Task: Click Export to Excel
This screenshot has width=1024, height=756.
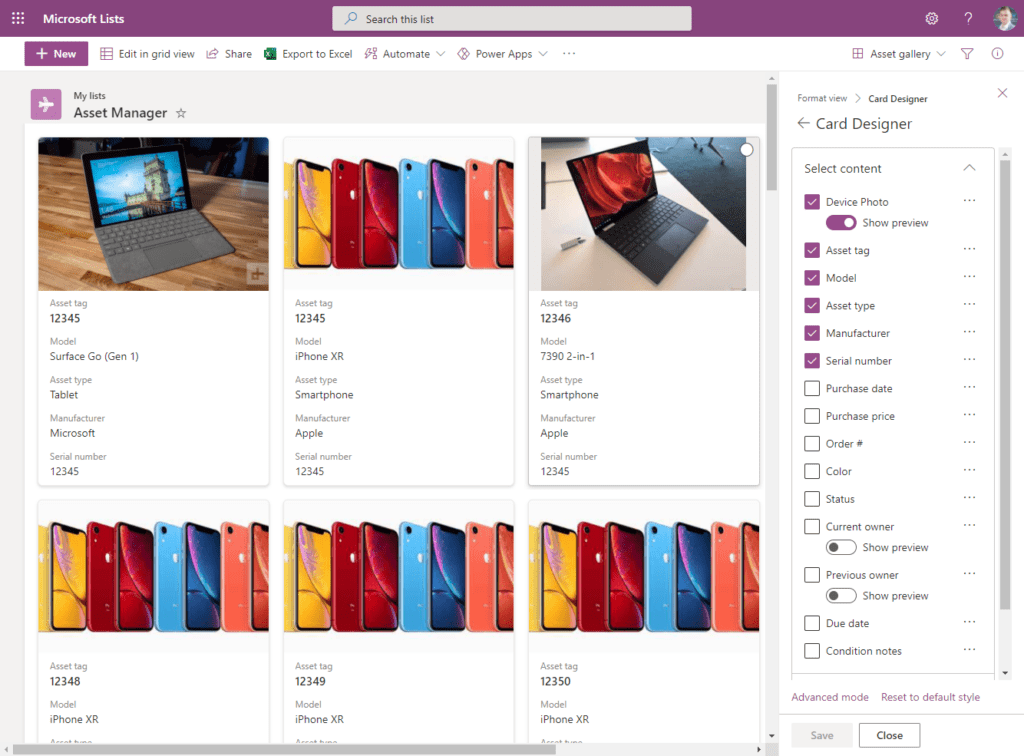Action: click(x=308, y=54)
